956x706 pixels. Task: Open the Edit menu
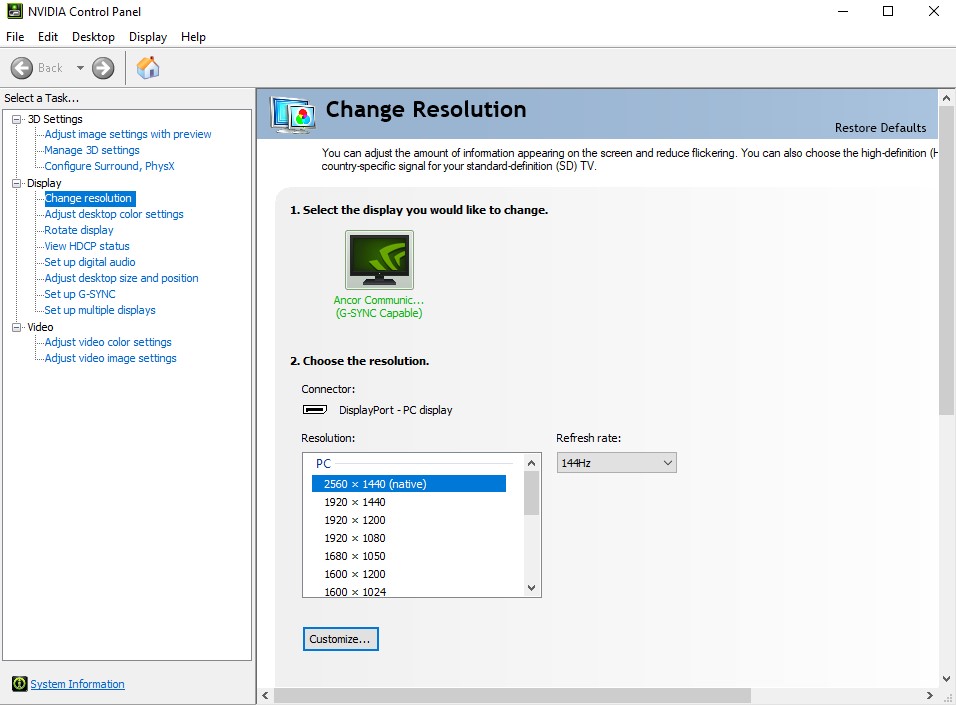point(48,37)
